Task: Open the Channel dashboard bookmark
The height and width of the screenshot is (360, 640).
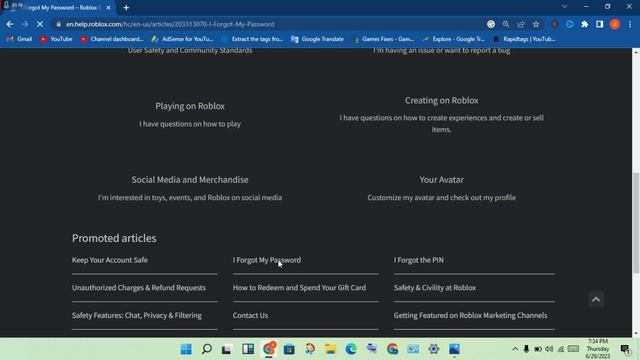Action: point(112,39)
